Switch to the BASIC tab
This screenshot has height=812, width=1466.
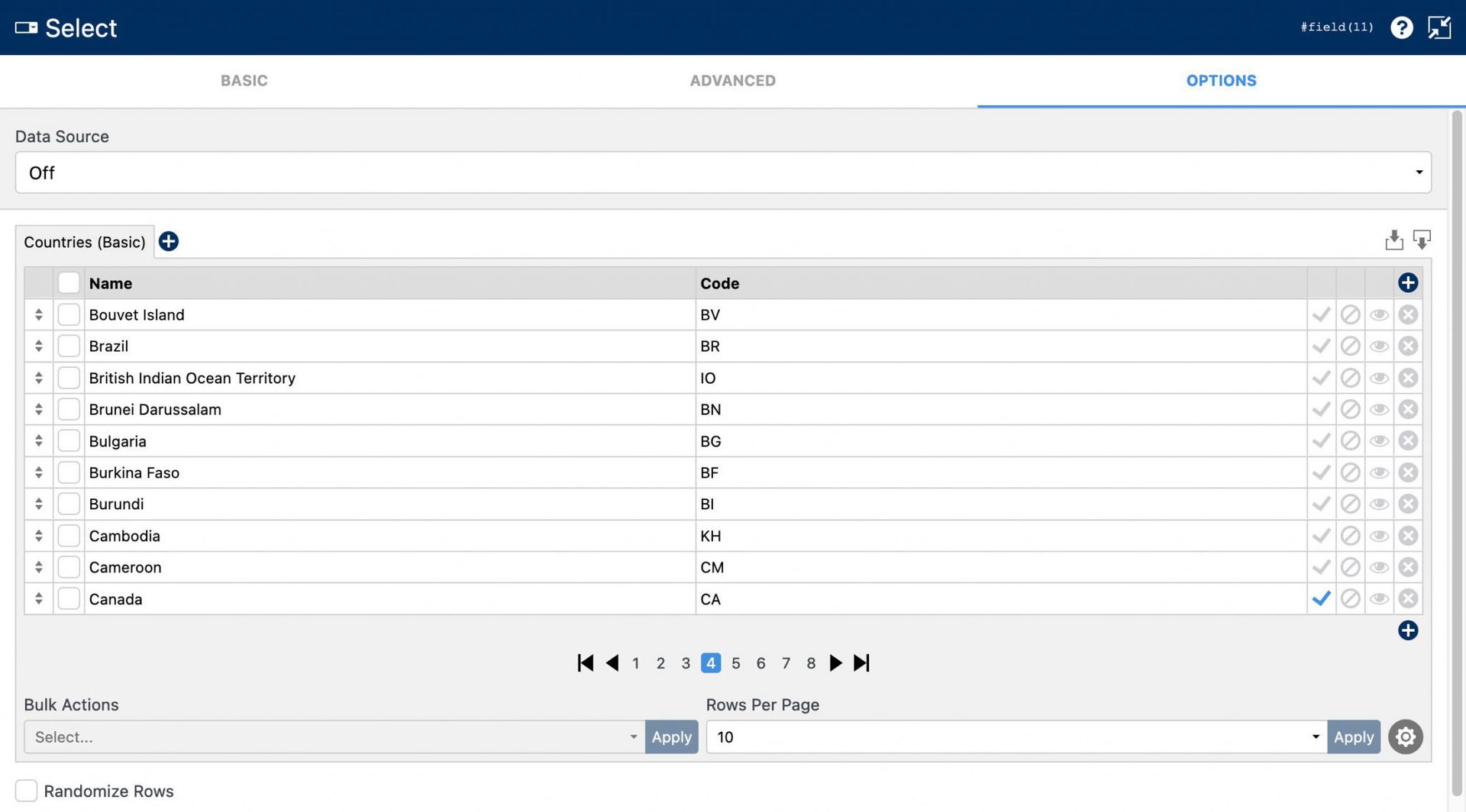244,81
